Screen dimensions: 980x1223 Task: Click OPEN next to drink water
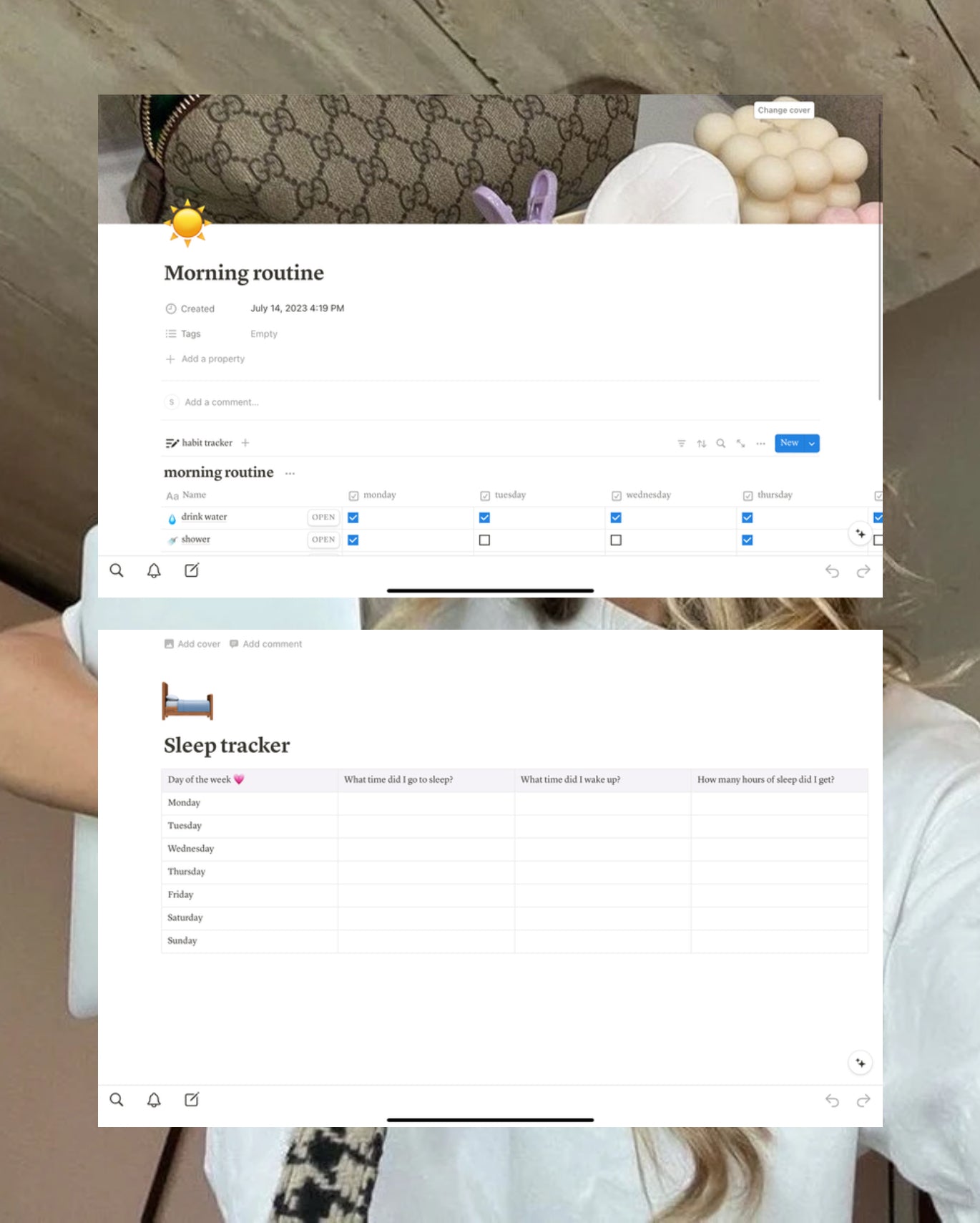pos(323,517)
